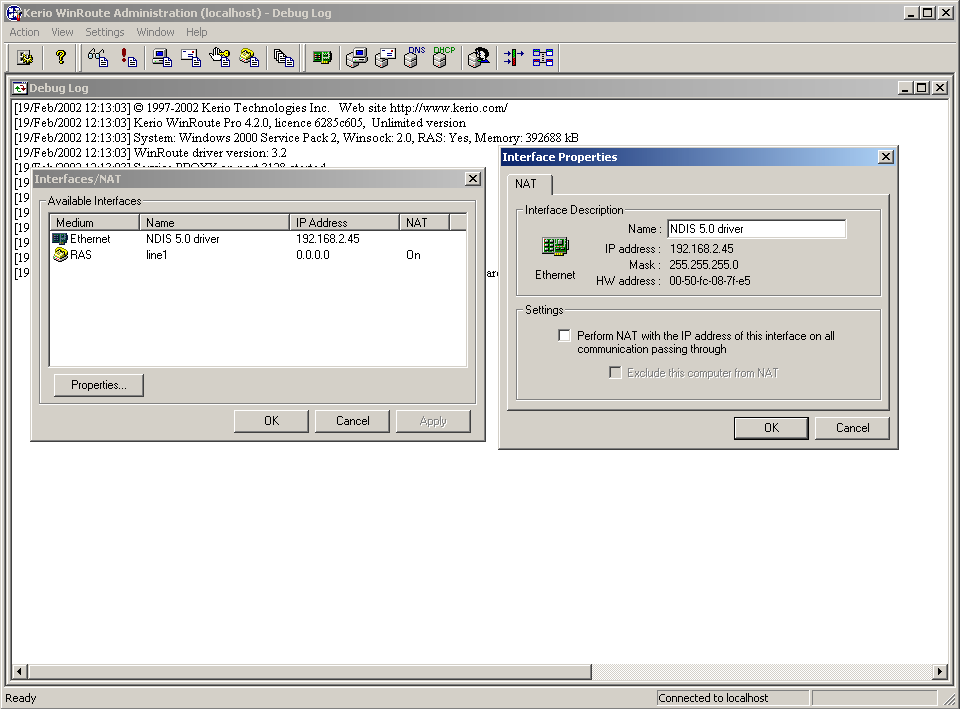The height and width of the screenshot is (709, 960).
Task: Open the port mapping toolbar icon
Action: point(542,58)
